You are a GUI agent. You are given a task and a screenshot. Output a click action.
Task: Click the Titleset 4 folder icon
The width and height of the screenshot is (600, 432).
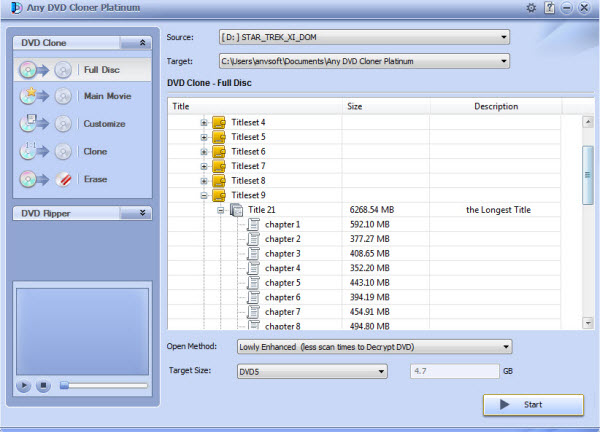pos(219,122)
